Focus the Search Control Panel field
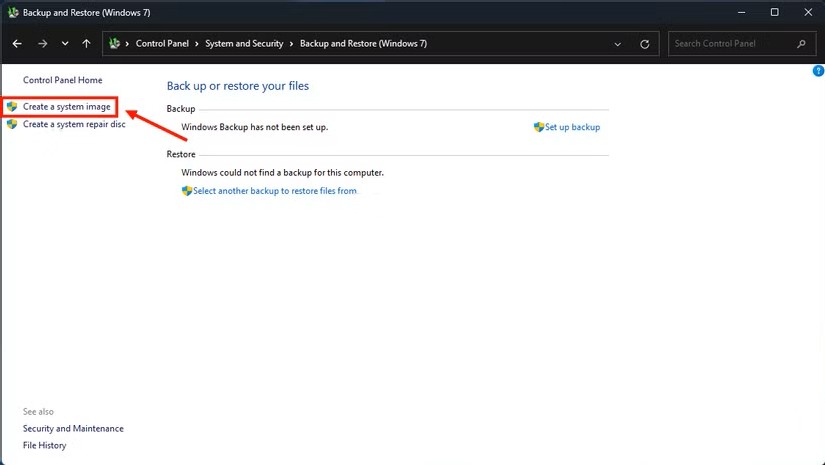Screen dimensions: 825x465 (x=732, y=44)
